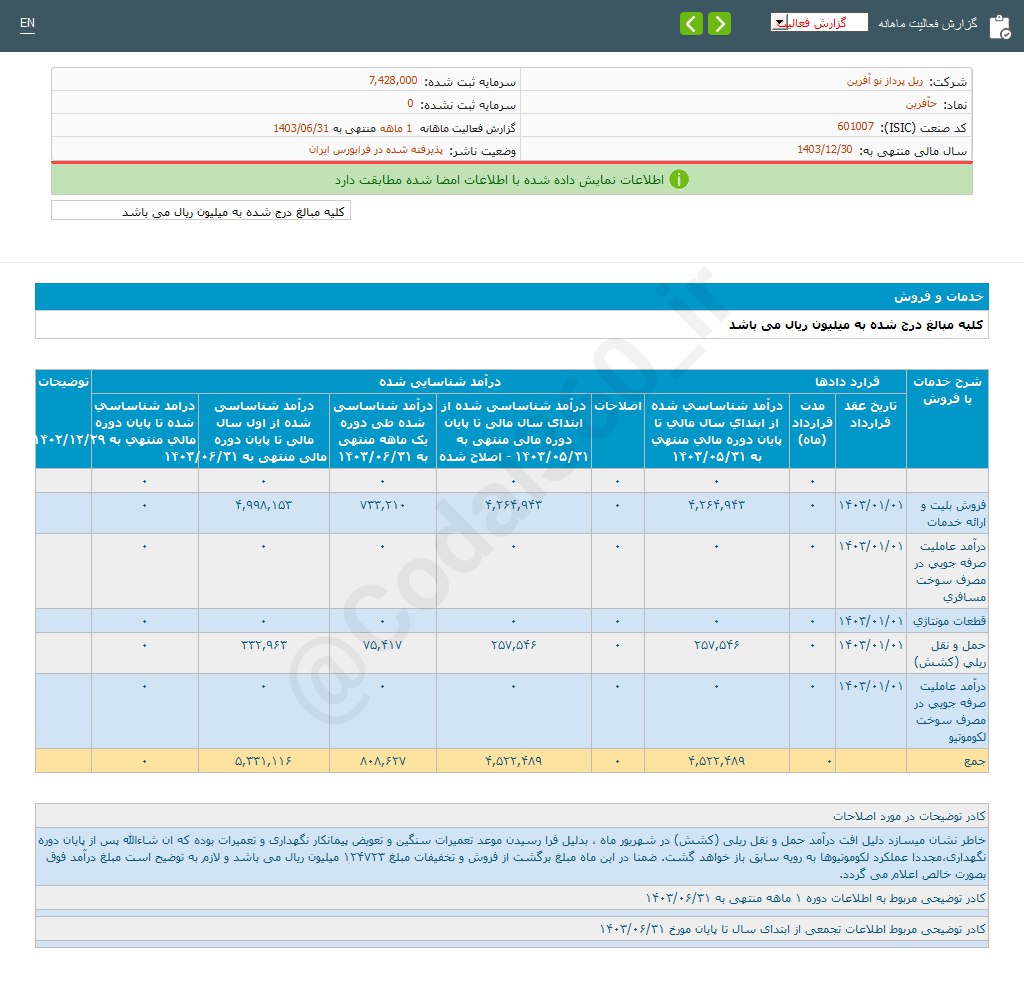The width and height of the screenshot is (1024, 988).
Task: Open the گزارش فعالیت report type dropdown
Action: [x=818, y=22]
